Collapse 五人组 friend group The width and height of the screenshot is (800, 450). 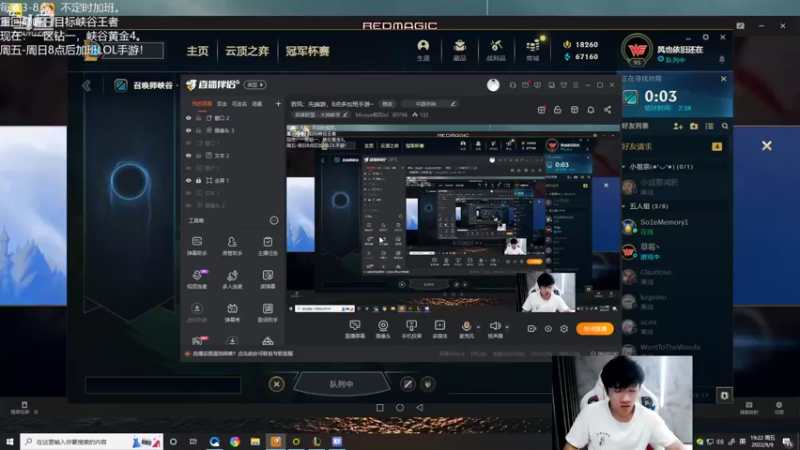pos(624,206)
